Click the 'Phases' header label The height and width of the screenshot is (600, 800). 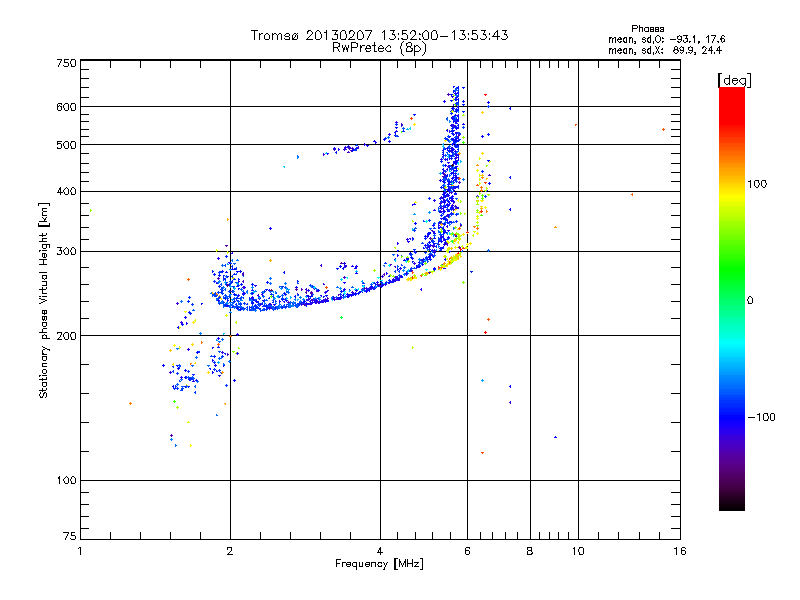coord(647,29)
